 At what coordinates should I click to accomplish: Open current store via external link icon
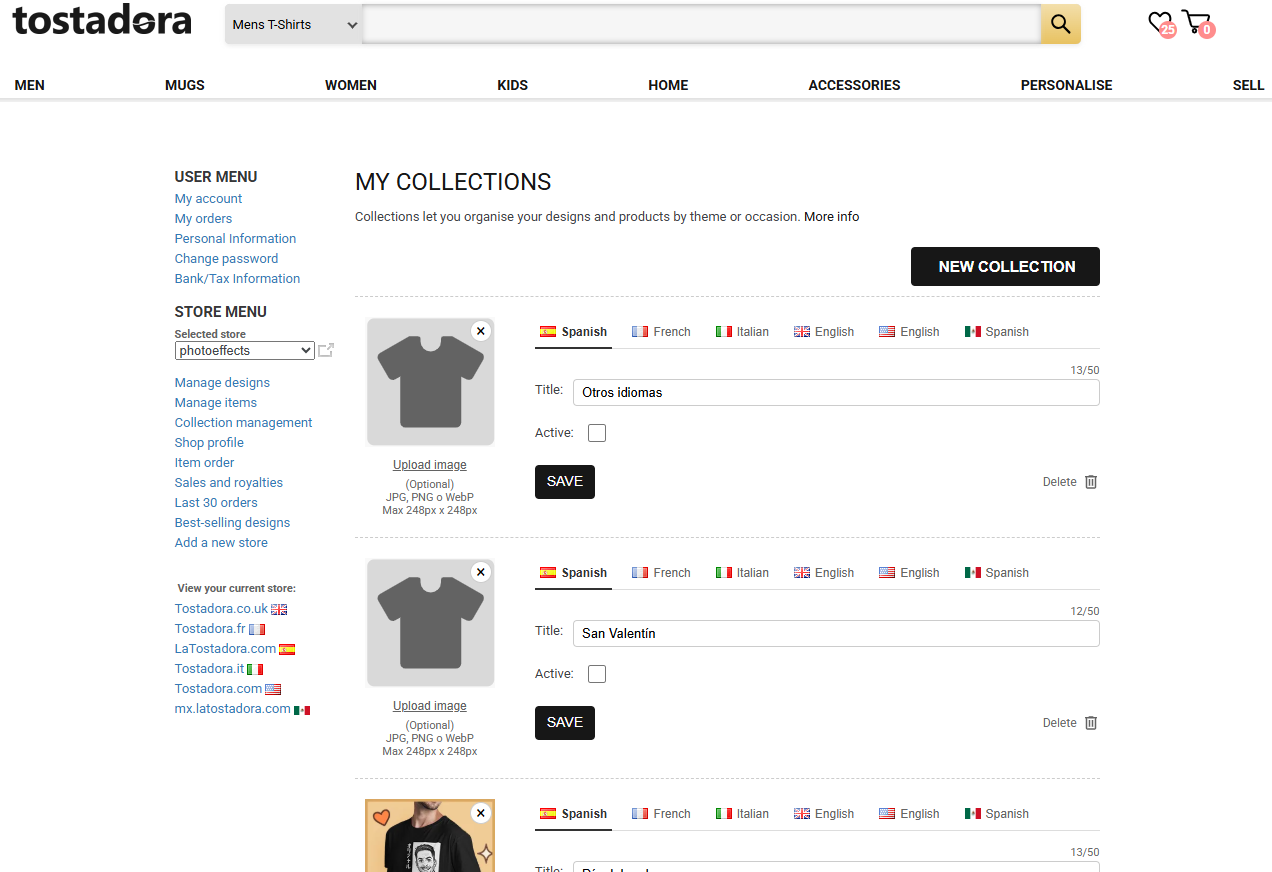(326, 350)
